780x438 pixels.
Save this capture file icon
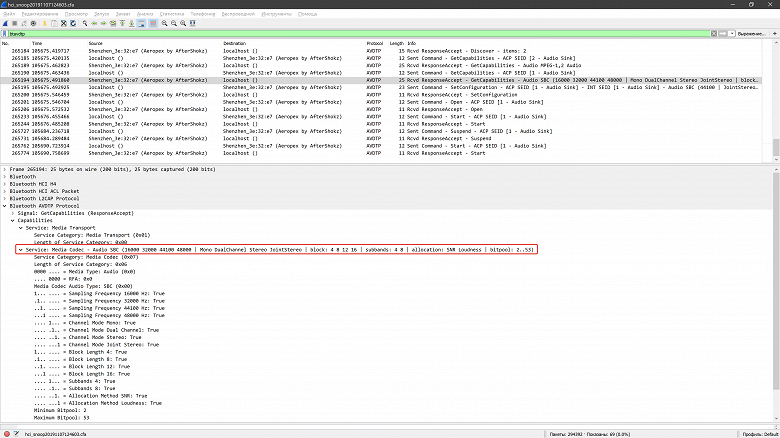pos(54,23)
